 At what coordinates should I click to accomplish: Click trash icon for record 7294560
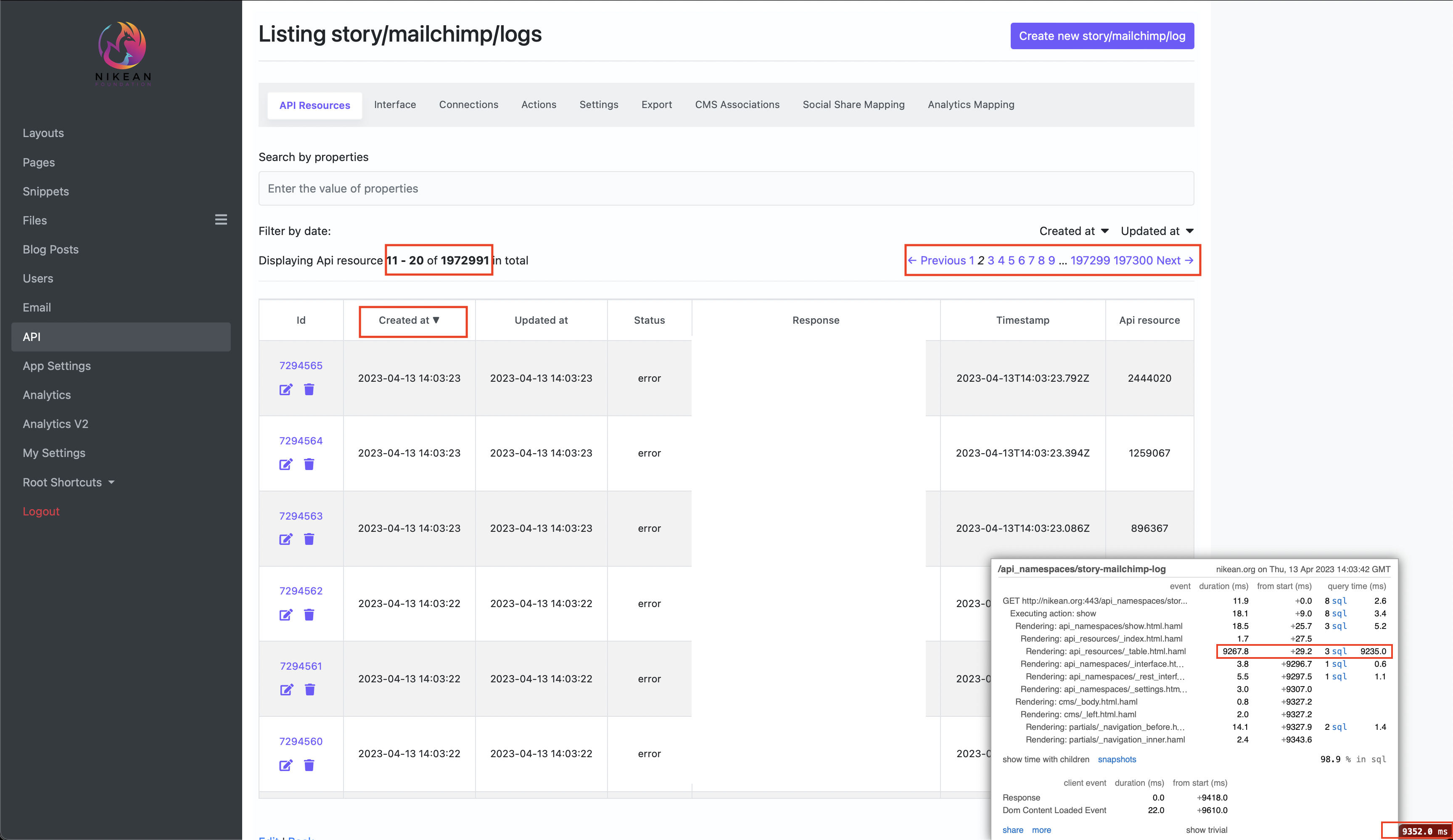[x=309, y=765]
